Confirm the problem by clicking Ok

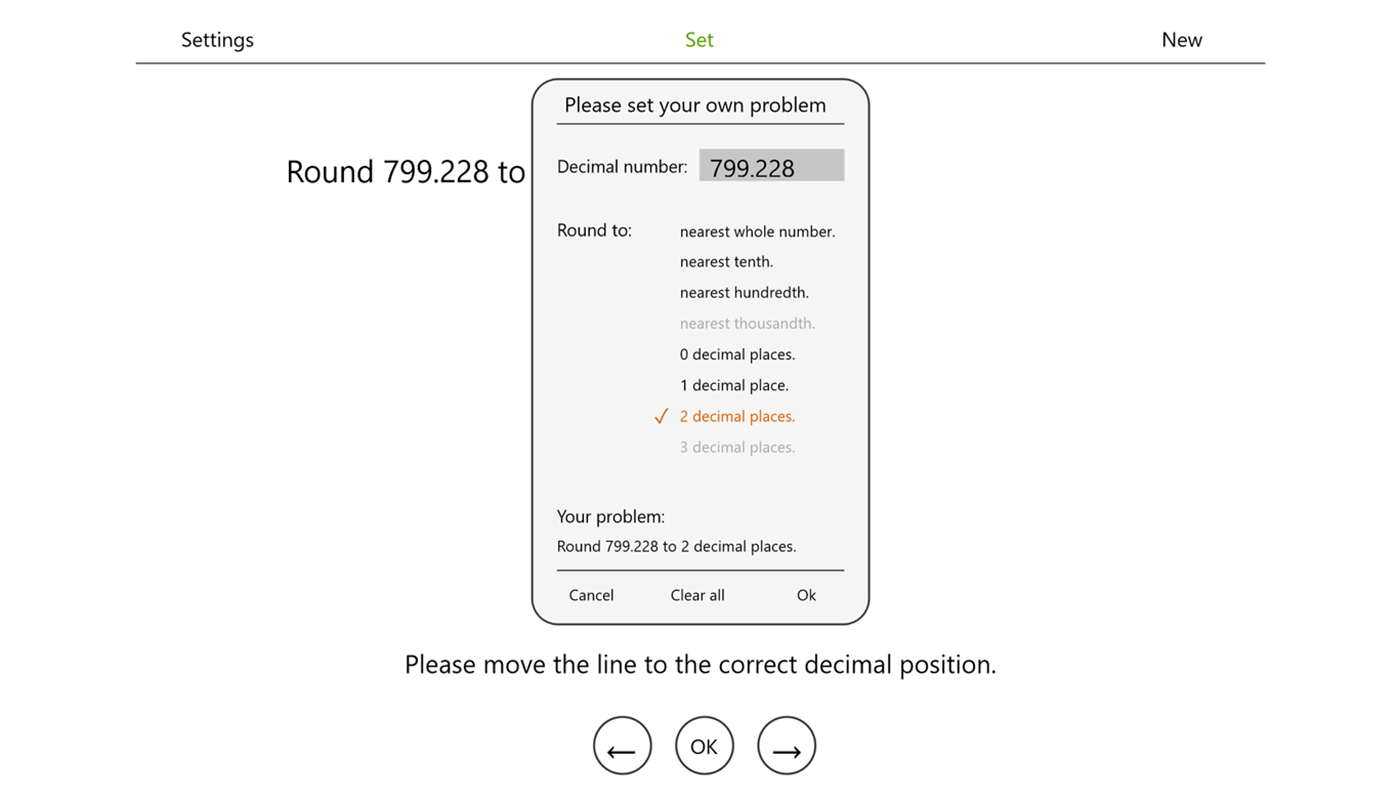[806, 595]
